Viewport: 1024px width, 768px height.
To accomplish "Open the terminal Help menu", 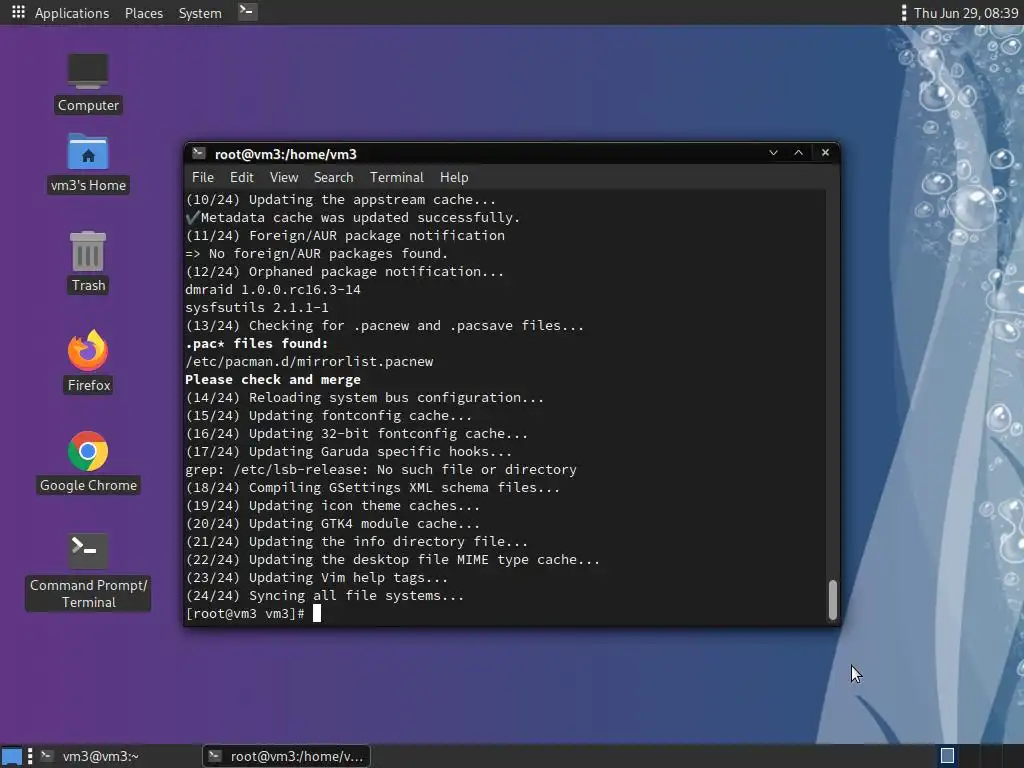I will coord(454,178).
